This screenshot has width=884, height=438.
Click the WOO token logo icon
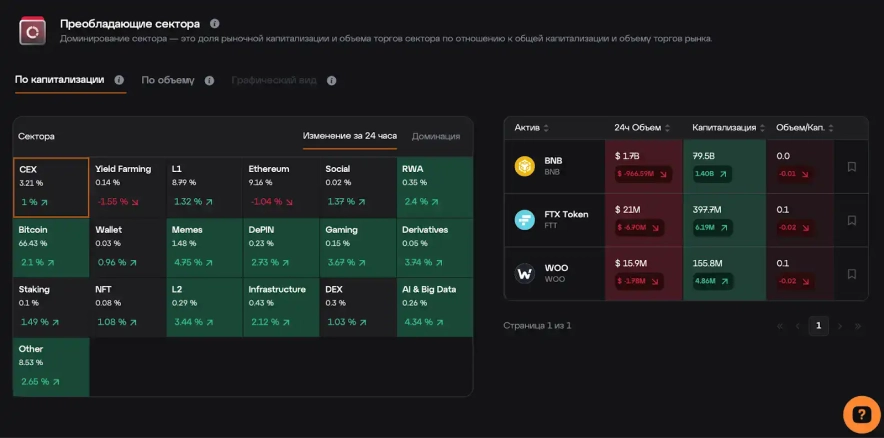pyautogui.click(x=525, y=273)
